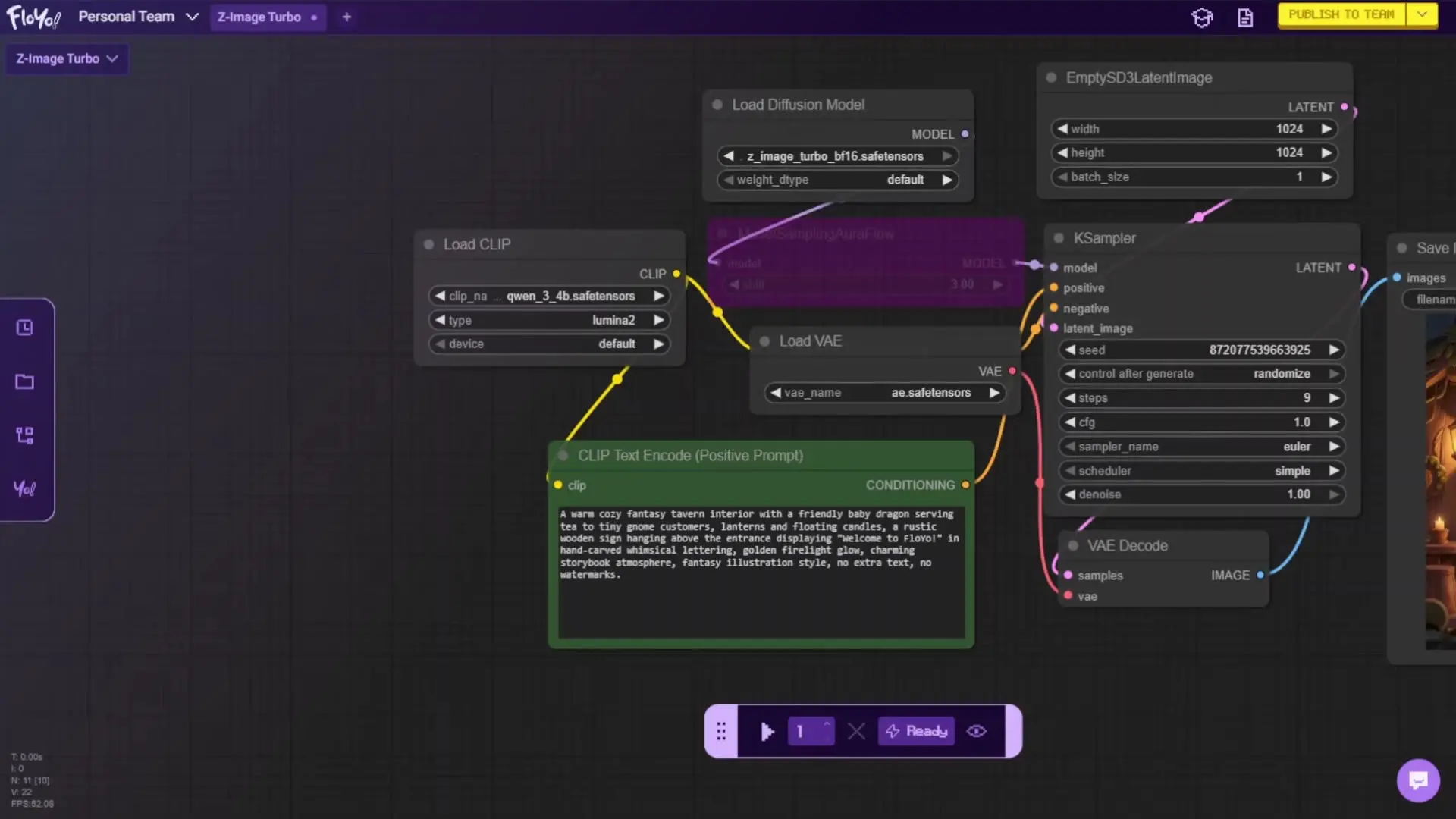
Task: Change the vae_name ae.safetensors selector
Action: (x=884, y=393)
